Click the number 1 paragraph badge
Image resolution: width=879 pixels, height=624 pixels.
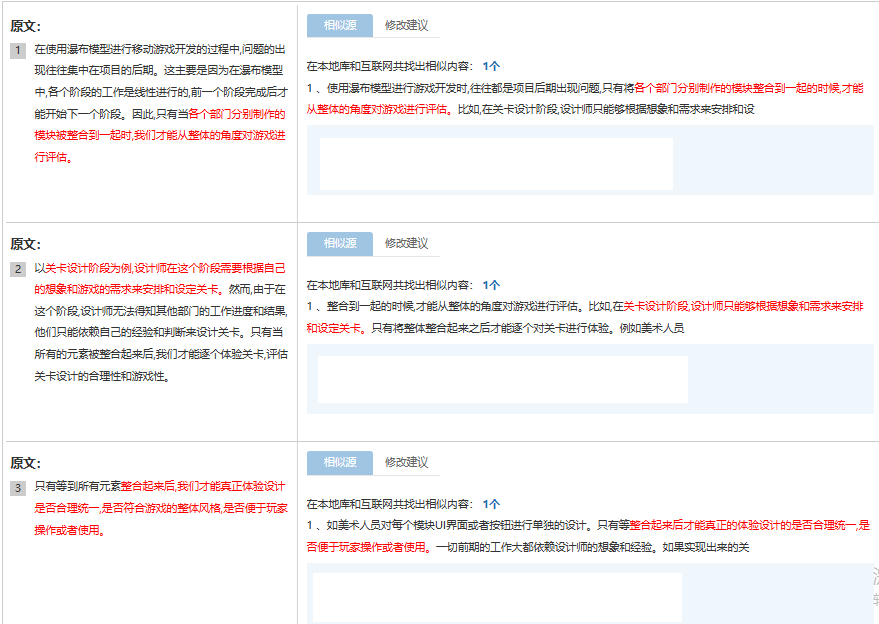click(x=18, y=50)
